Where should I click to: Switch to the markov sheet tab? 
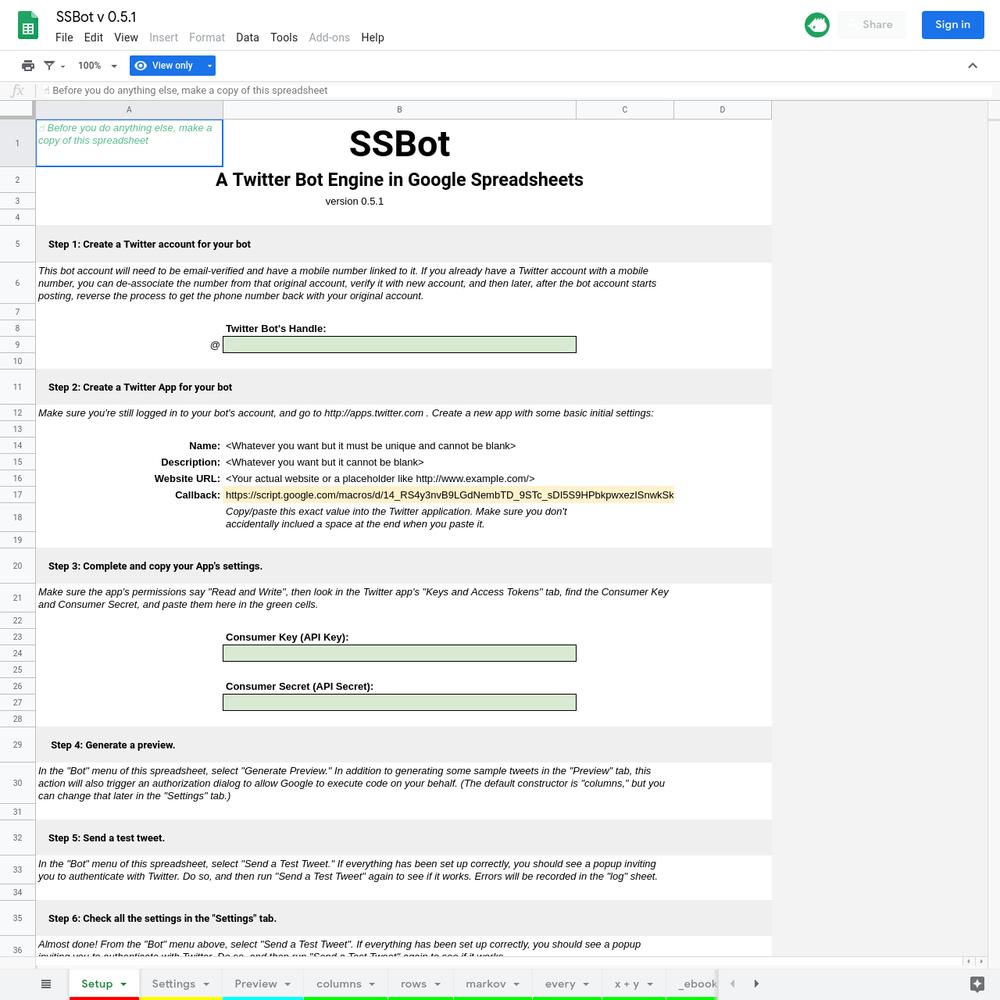pyautogui.click(x=485, y=983)
